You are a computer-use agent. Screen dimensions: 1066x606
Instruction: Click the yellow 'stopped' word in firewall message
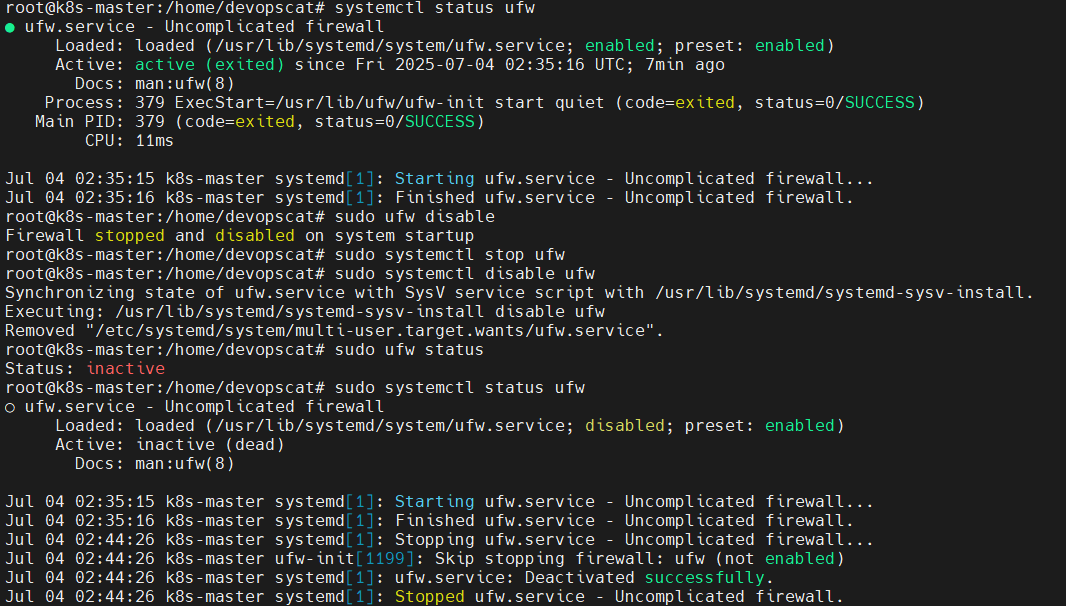coord(129,236)
